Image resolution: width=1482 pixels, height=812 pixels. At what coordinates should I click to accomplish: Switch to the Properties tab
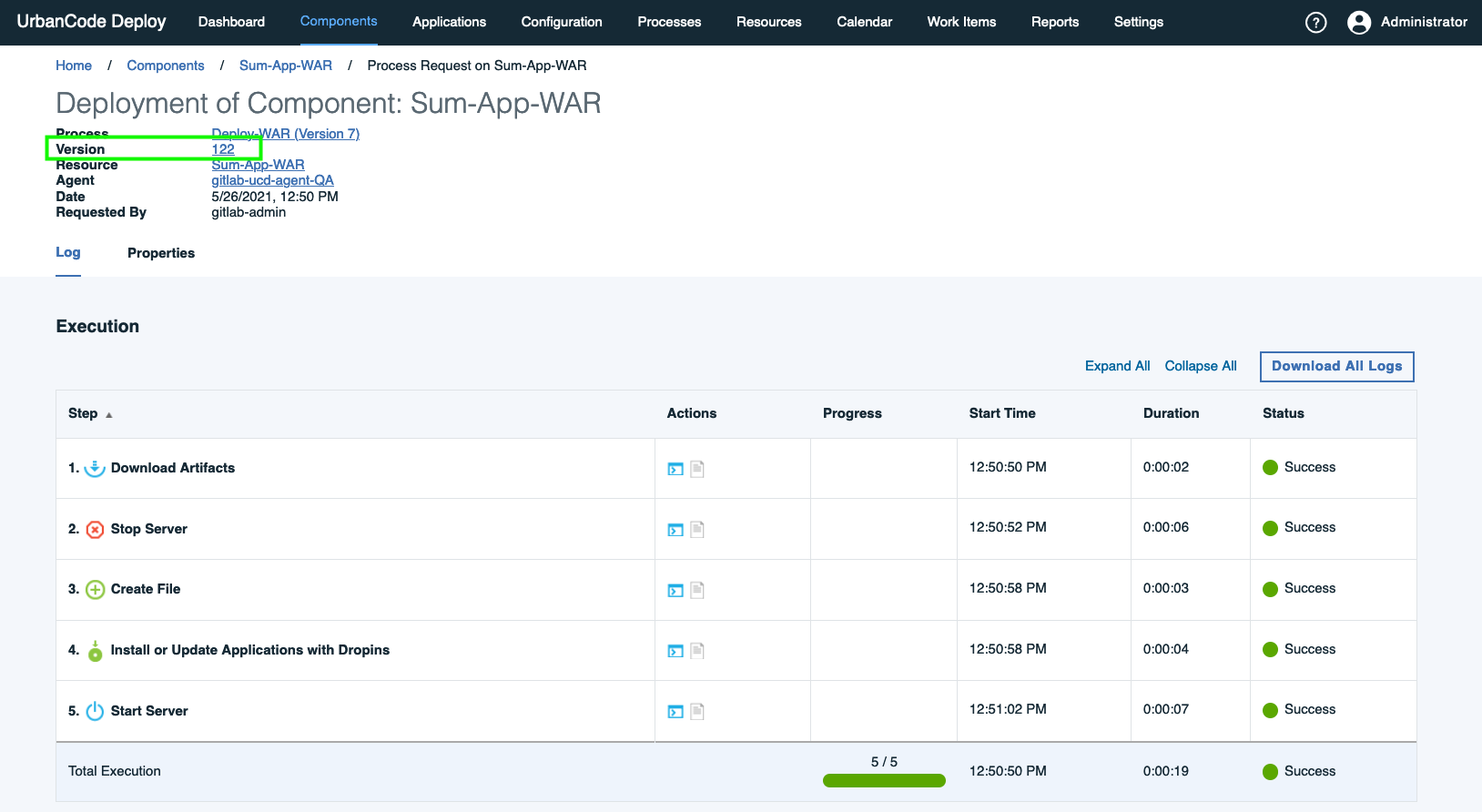pos(161,253)
